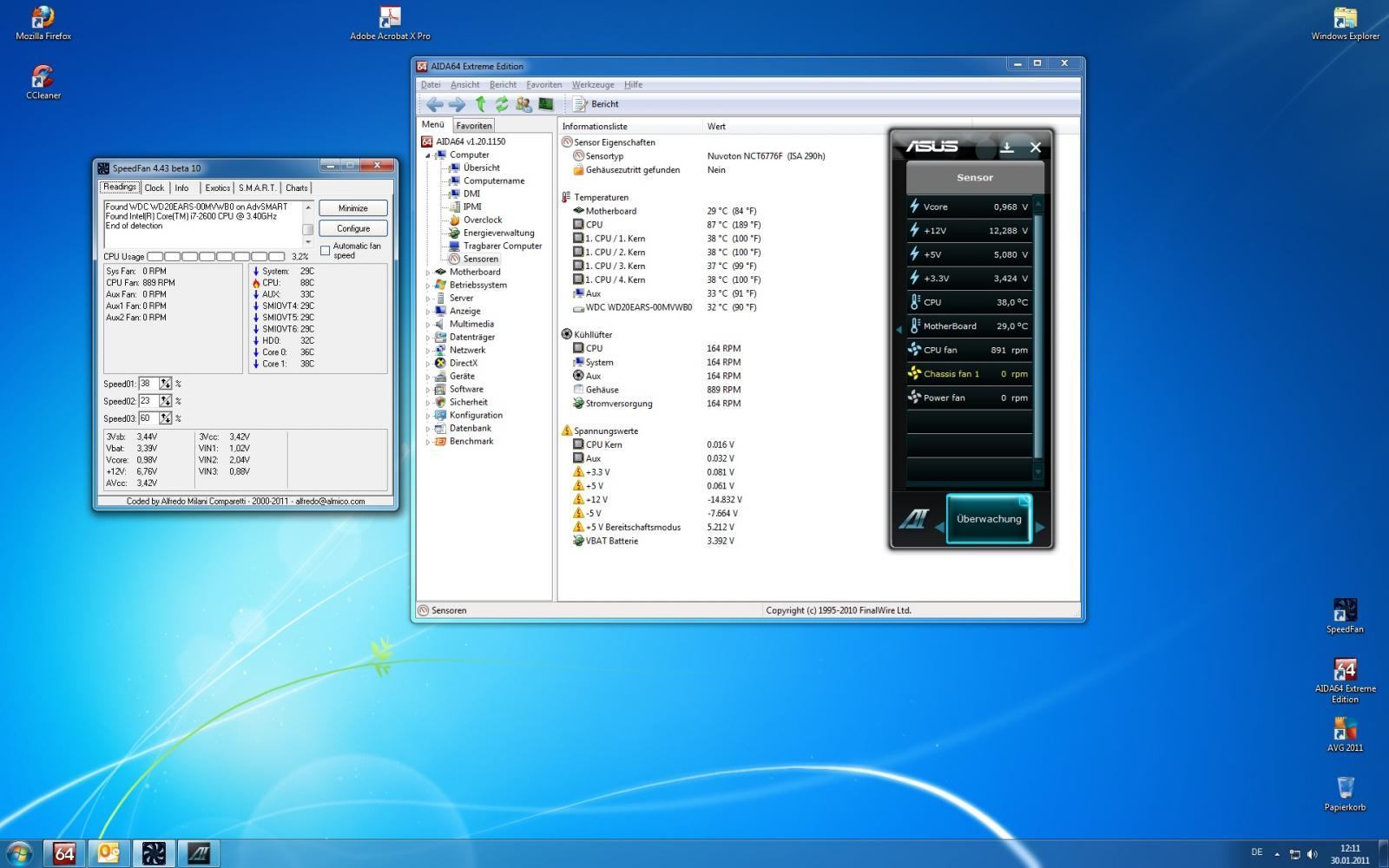
Task: Open the Werkzeuge menu
Action: coord(592,85)
